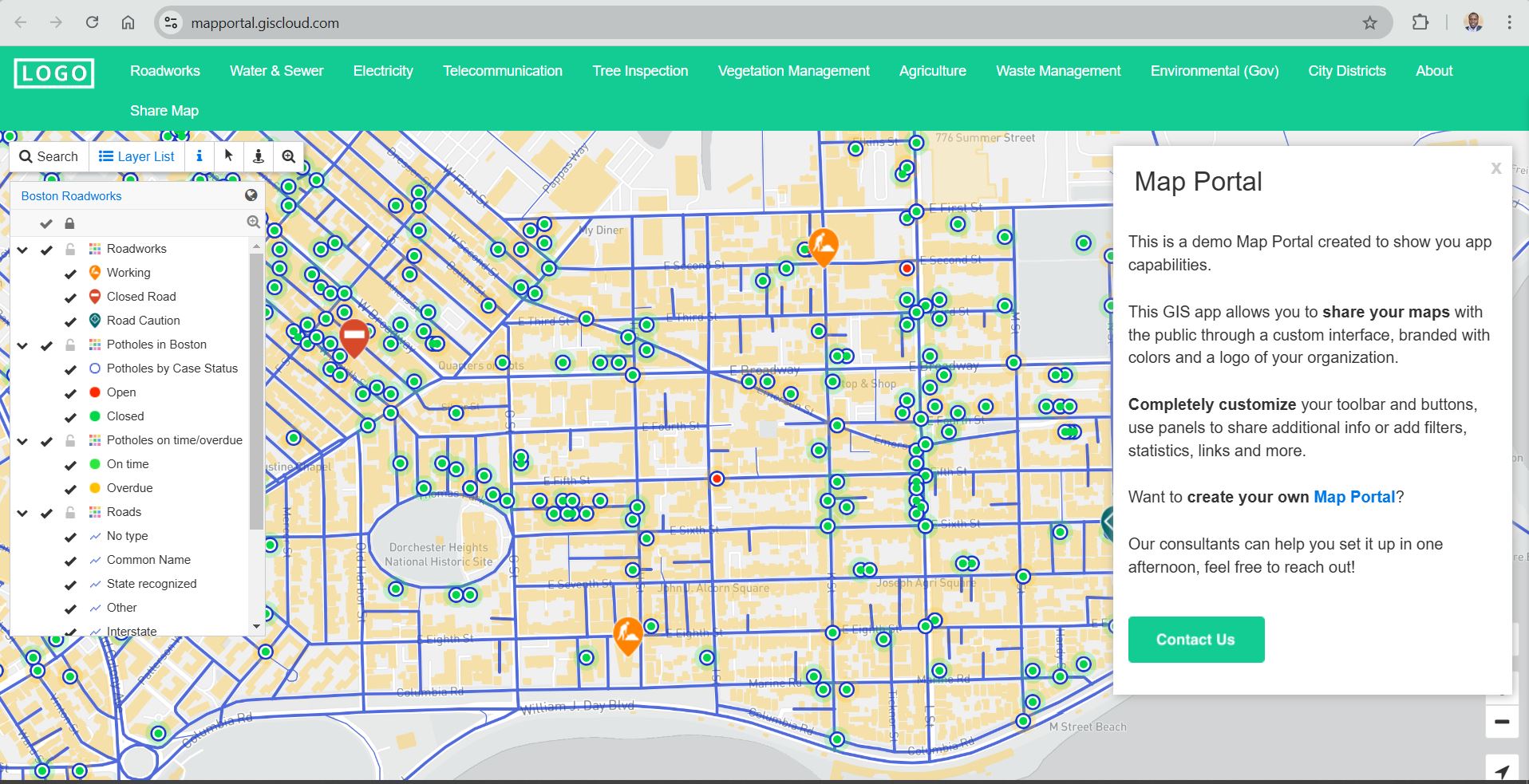Click the lock icon on the Roadworks layer

pyautogui.click(x=70, y=248)
